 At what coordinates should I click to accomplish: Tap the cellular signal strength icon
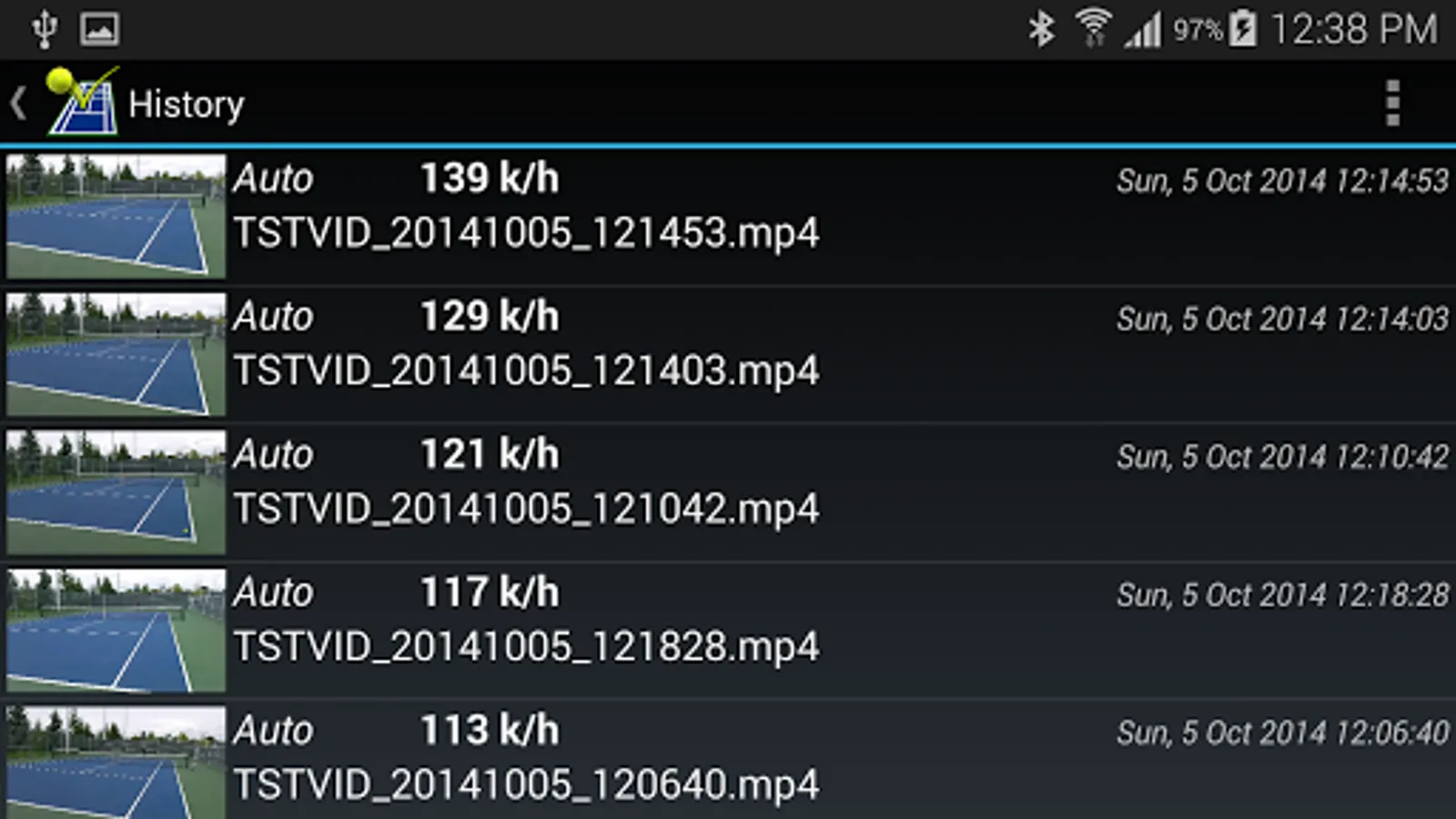(1143, 29)
